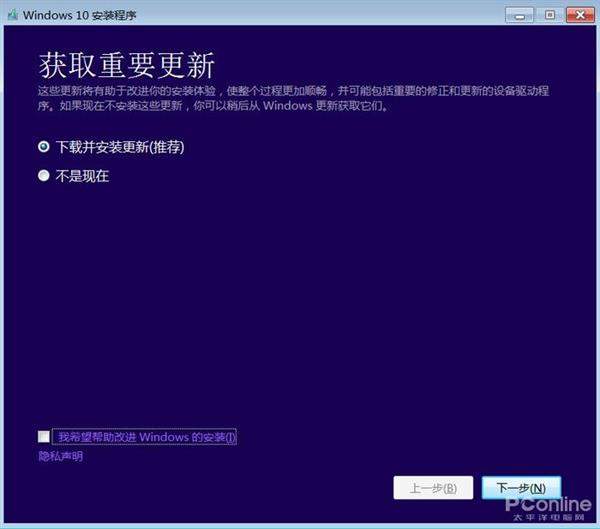Image resolution: width=600 pixels, height=529 pixels.
Task: Select the 下载并安装更新(推荐) radio button
Action: coord(43,147)
